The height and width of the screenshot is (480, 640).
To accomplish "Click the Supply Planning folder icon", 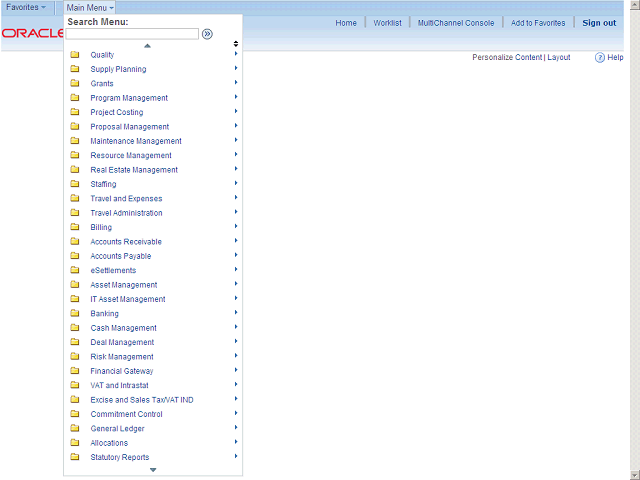I will [75, 69].
